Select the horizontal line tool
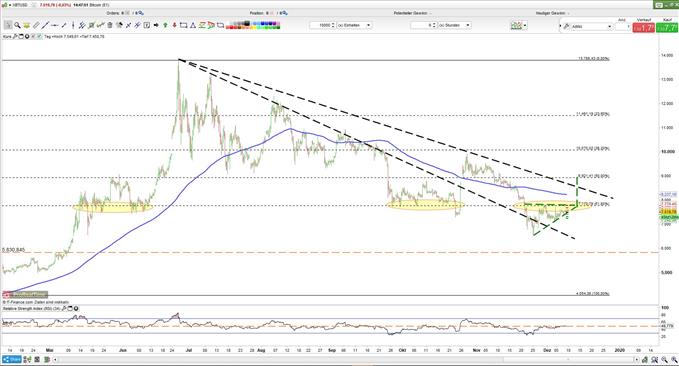Image resolution: width=679 pixels, height=366 pixels. coord(55,25)
